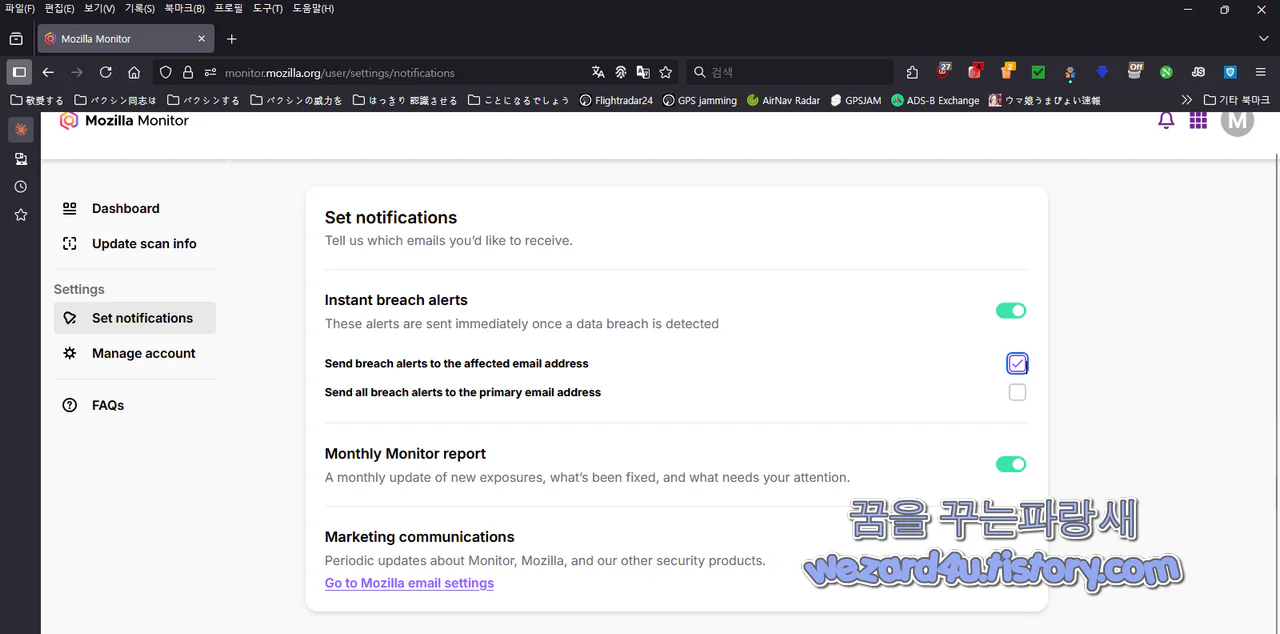This screenshot has height=634, width=1280.
Task: Open the Mozilla apps grid menu
Action: pos(1198,121)
